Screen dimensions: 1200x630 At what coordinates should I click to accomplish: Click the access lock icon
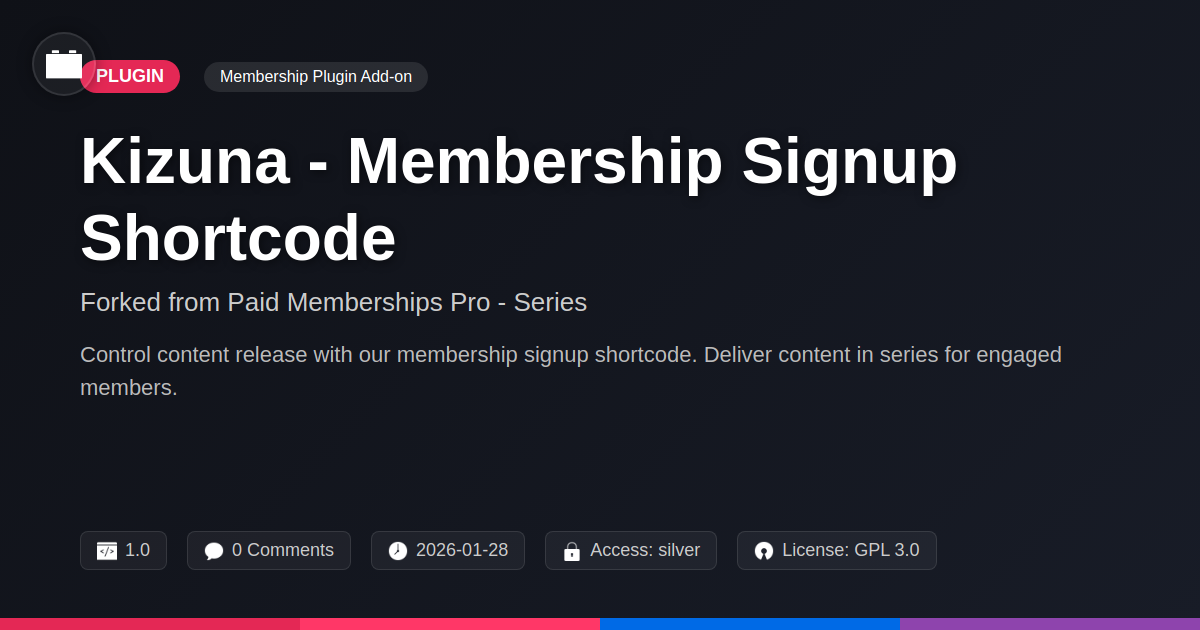[x=572, y=551]
